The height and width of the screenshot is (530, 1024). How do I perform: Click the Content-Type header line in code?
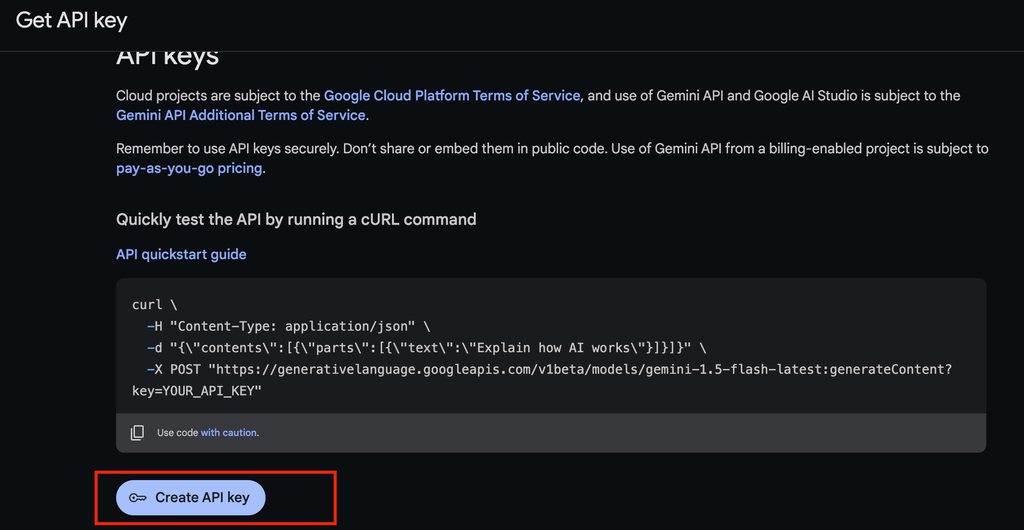pos(288,326)
